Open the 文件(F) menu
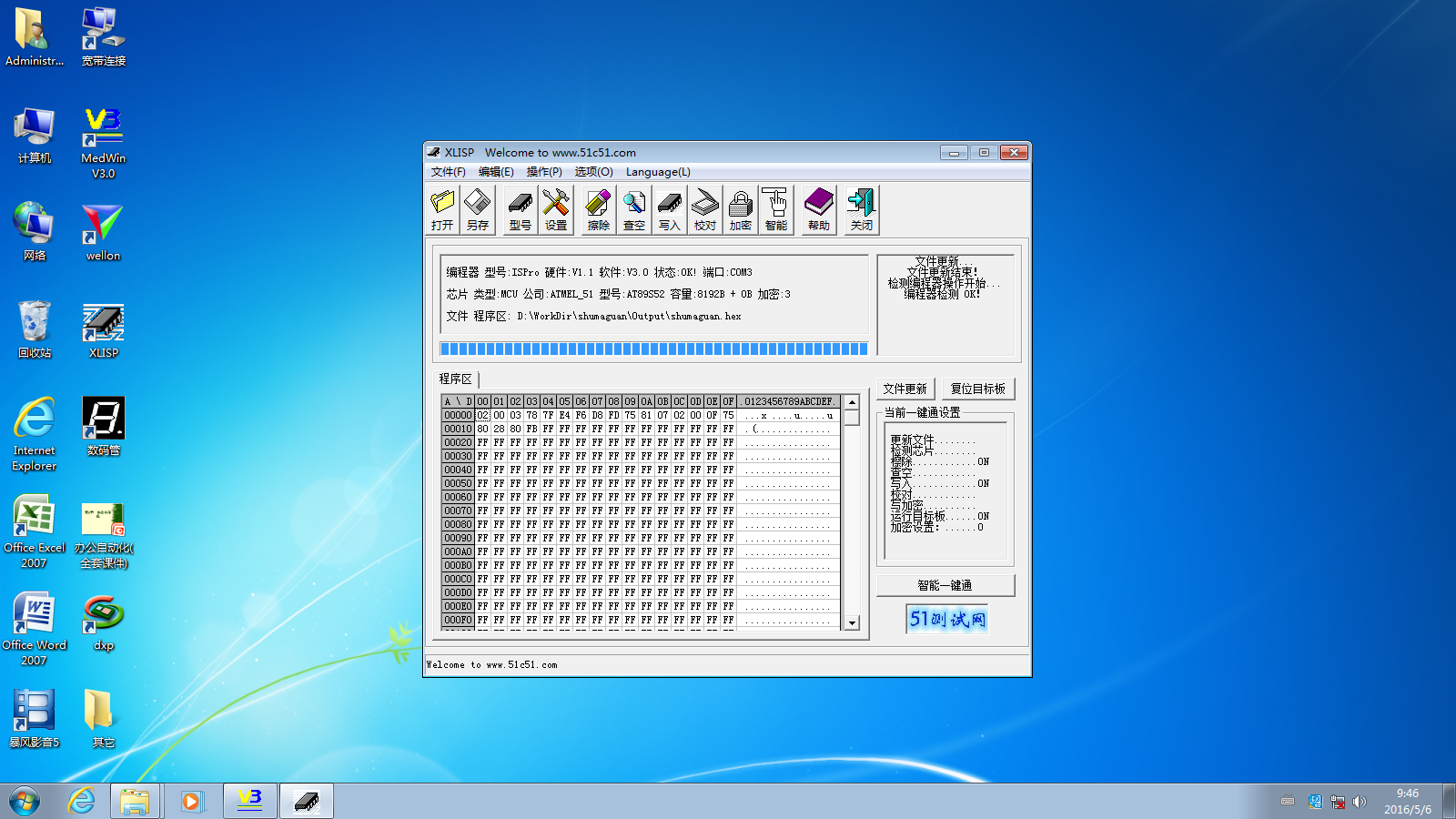Viewport: 1456px width, 819px height. click(449, 172)
